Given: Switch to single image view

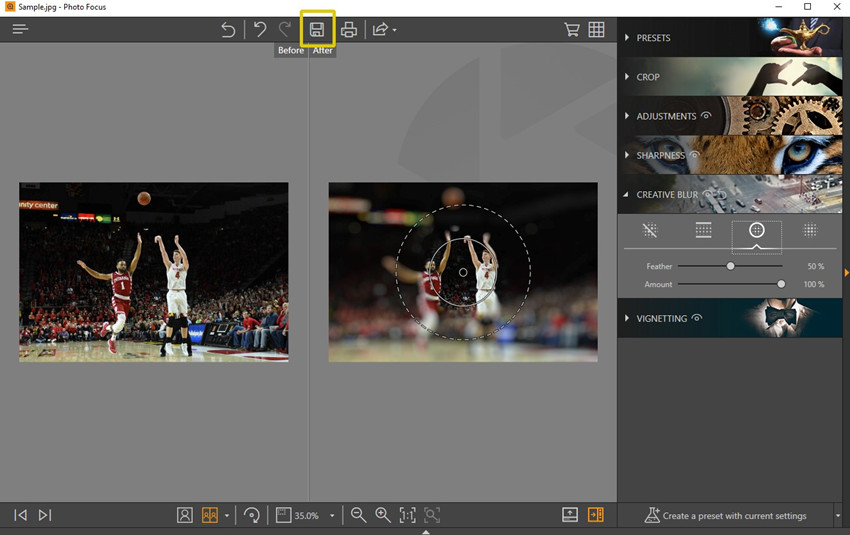Looking at the screenshot, I should pos(185,515).
